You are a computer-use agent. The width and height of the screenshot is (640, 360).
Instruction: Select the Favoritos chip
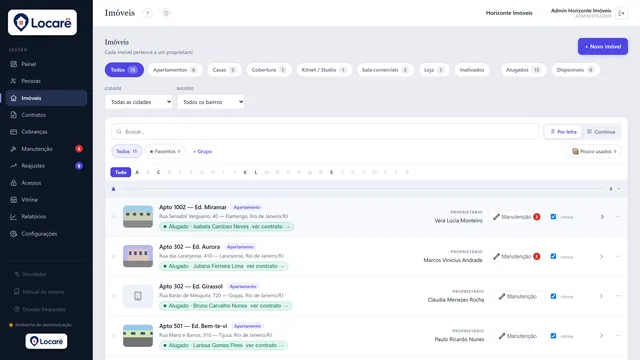pyautogui.click(x=165, y=151)
